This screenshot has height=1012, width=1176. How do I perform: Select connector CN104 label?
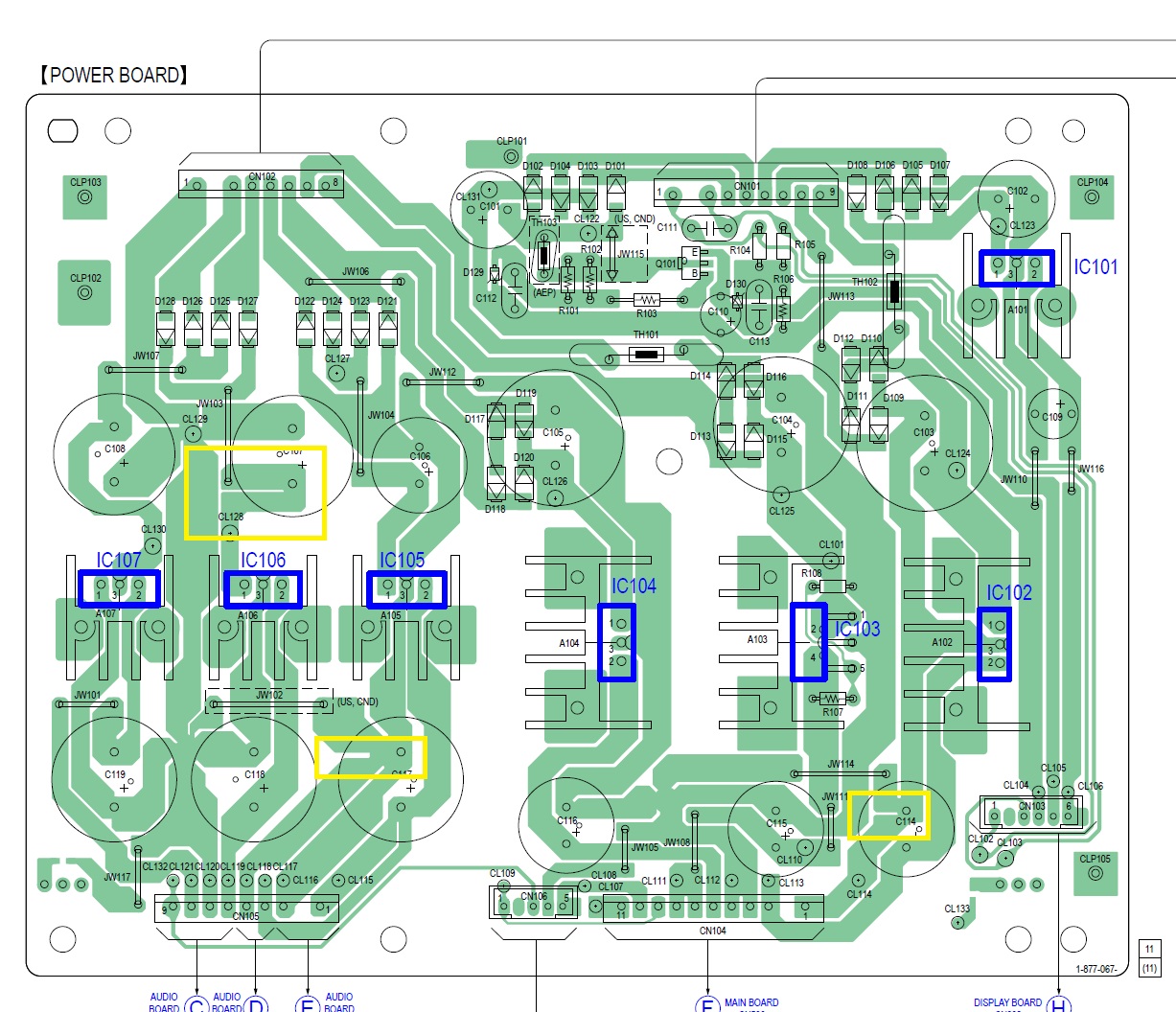(x=713, y=931)
